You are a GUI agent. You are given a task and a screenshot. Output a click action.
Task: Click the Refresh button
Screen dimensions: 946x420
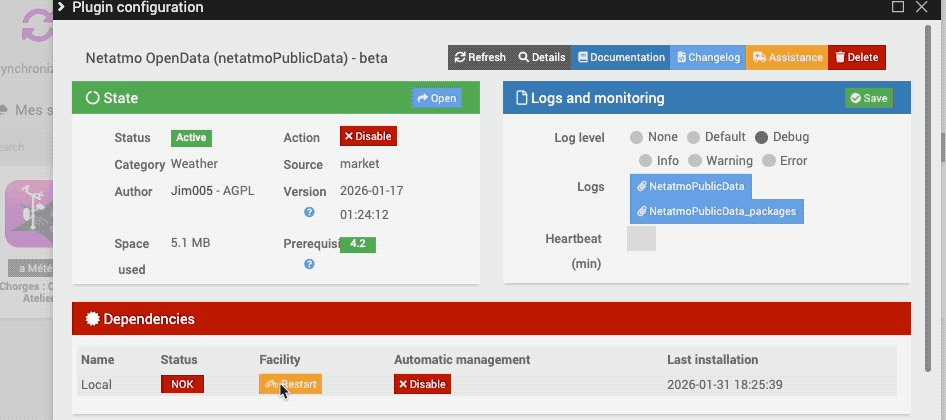480,57
